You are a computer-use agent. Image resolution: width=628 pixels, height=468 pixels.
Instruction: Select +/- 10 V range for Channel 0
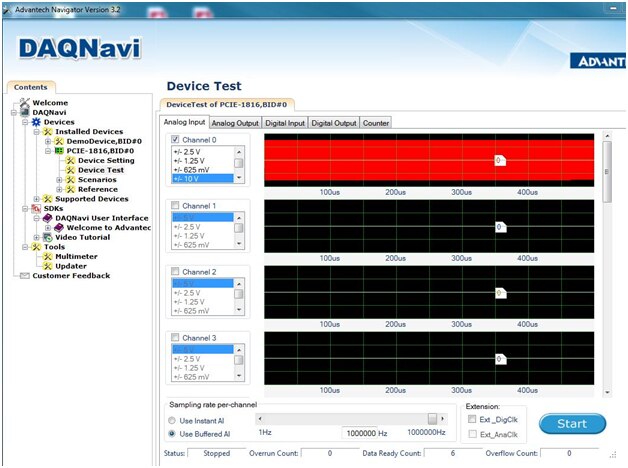[x=203, y=179]
